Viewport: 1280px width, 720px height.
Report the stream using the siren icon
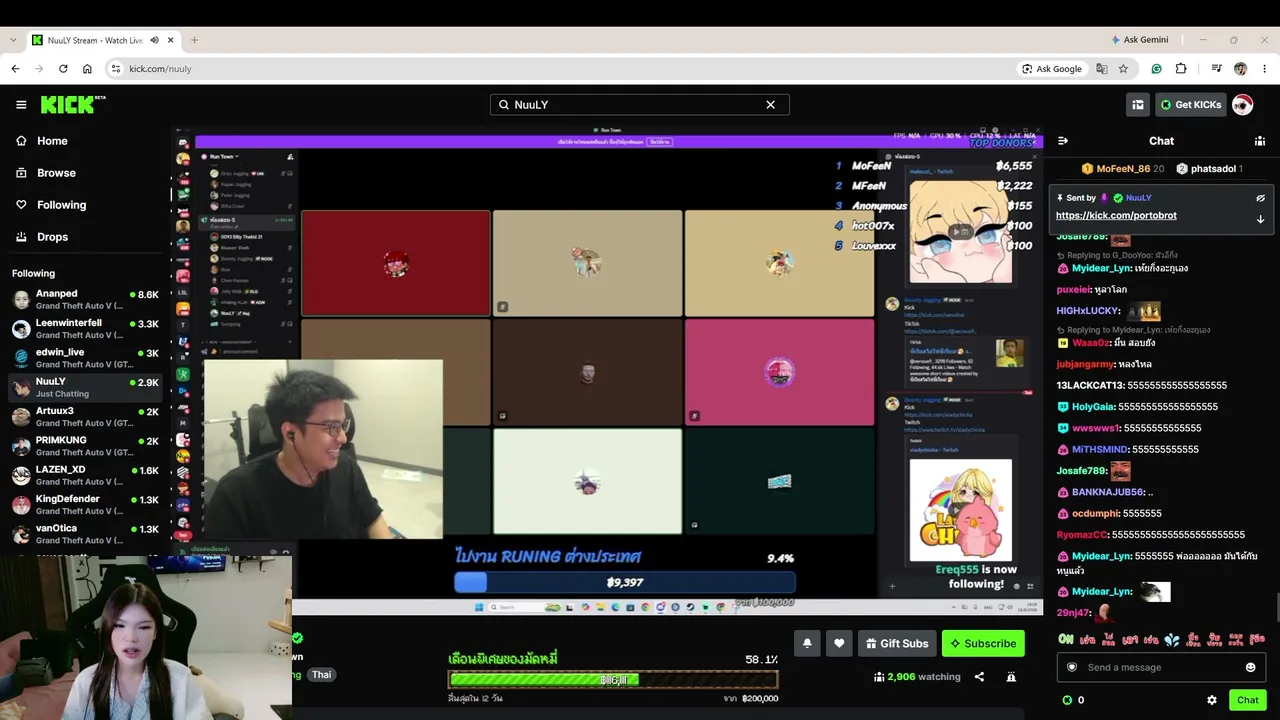point(1011,677)
